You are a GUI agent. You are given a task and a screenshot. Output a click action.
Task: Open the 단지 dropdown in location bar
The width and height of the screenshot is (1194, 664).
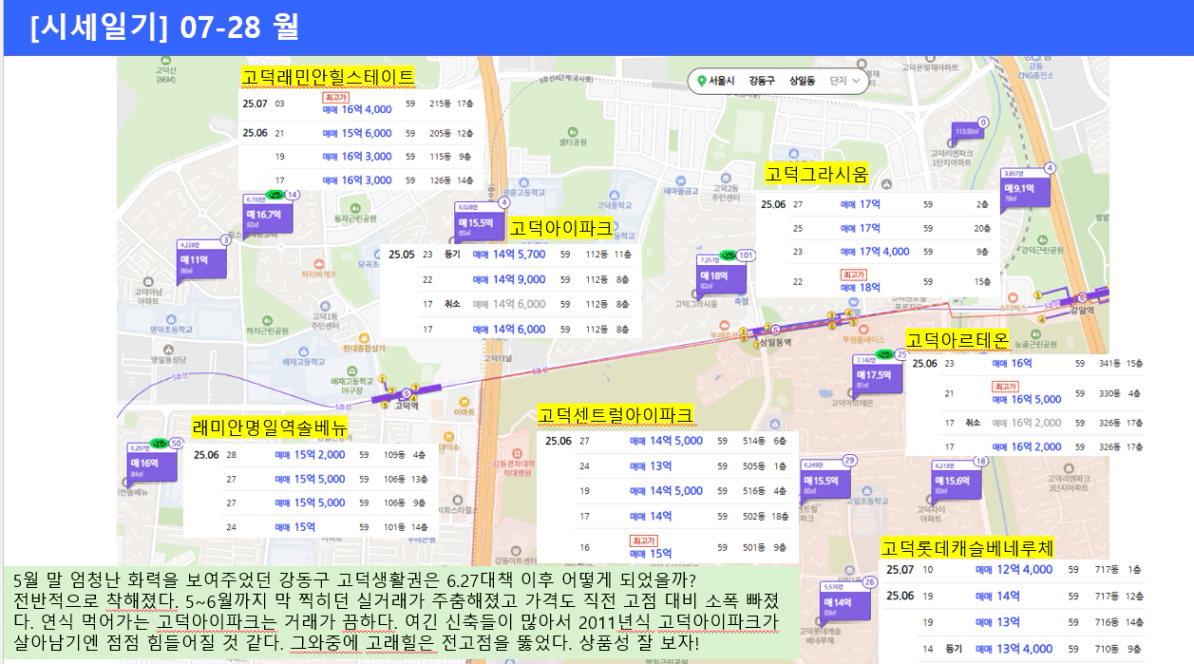click(845, 81)
